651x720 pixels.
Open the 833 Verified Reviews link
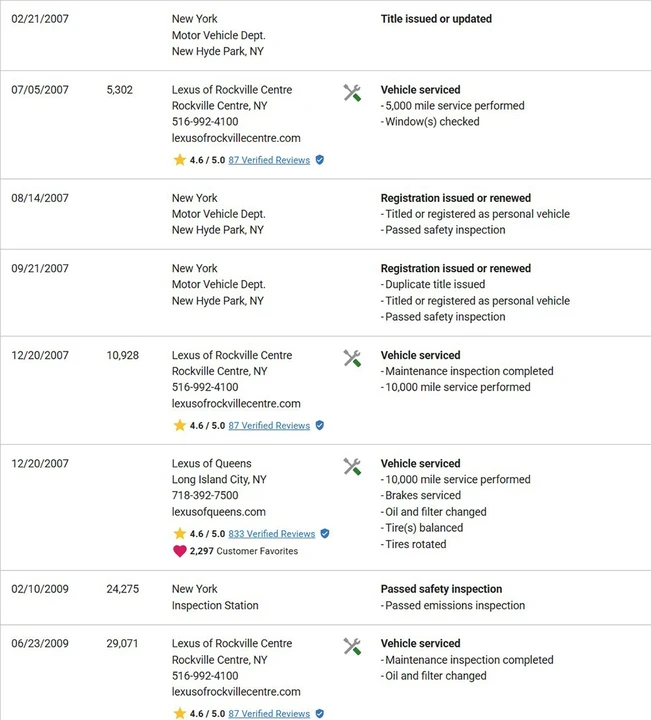(272, 534)
